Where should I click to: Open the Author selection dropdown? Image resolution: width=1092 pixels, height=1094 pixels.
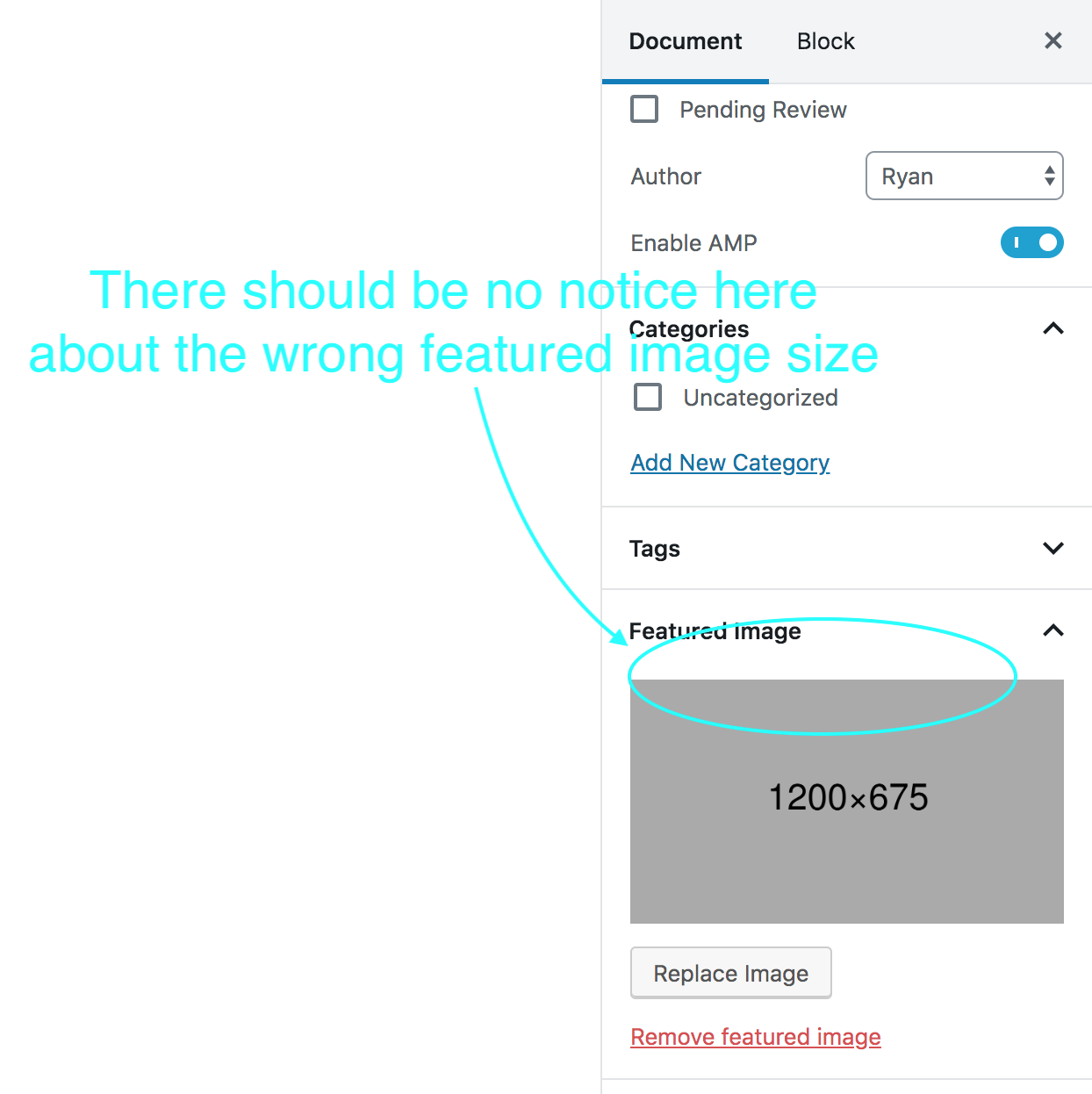pyautogui.click(x=964, y=176)
